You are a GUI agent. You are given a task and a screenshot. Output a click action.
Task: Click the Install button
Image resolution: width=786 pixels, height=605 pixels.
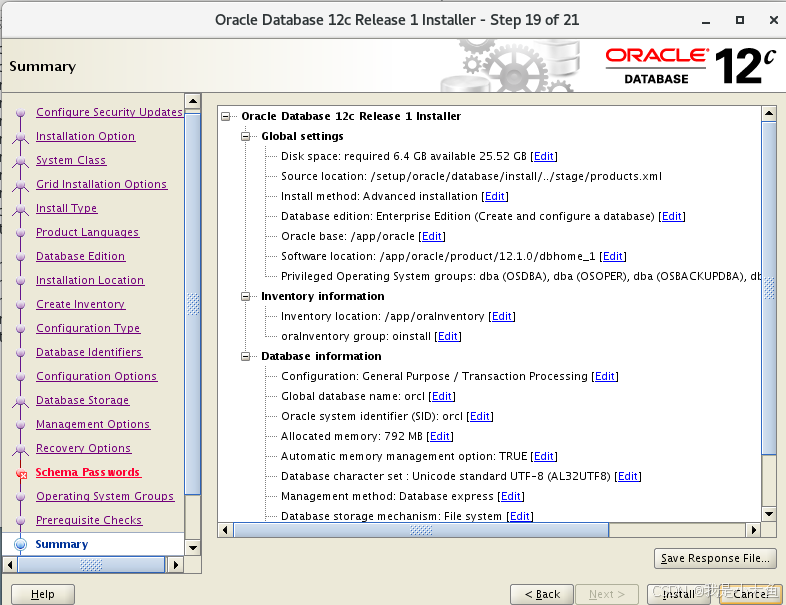[678, 594]
